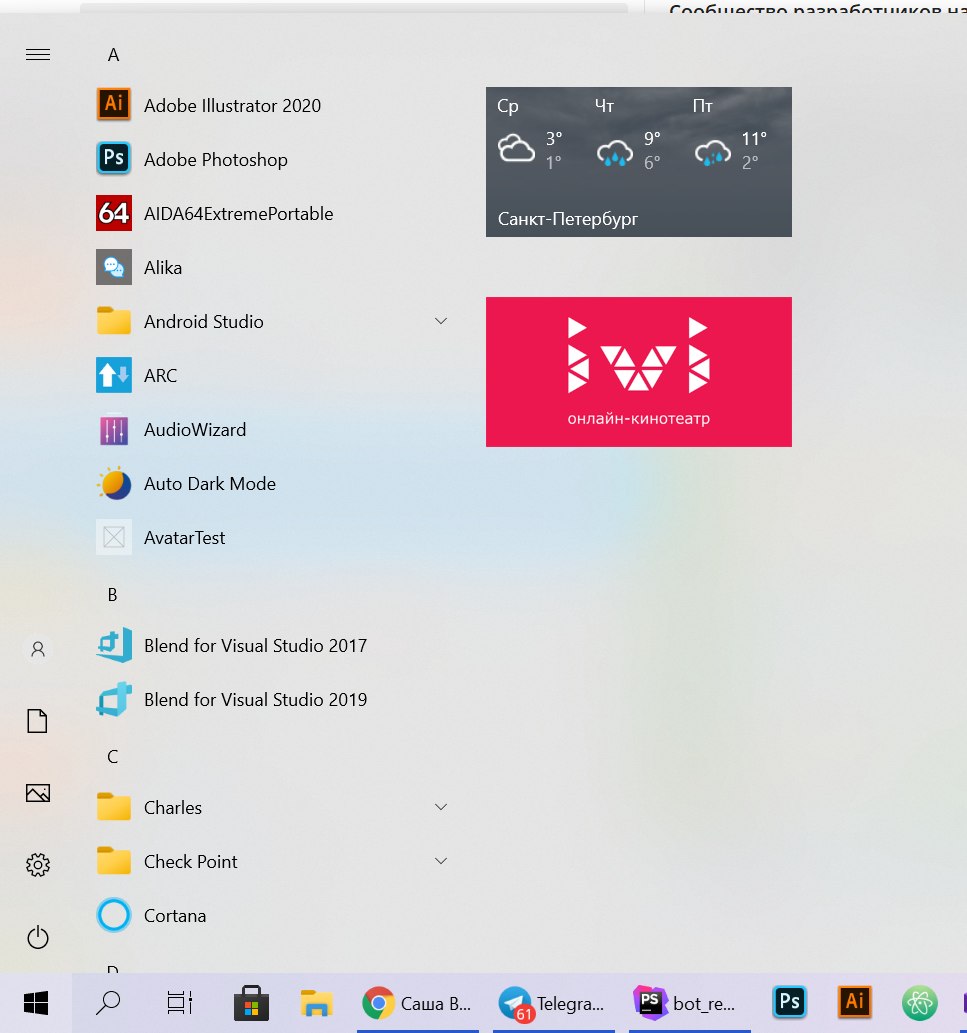Jump to letter C section header

[x=113, y=757]
